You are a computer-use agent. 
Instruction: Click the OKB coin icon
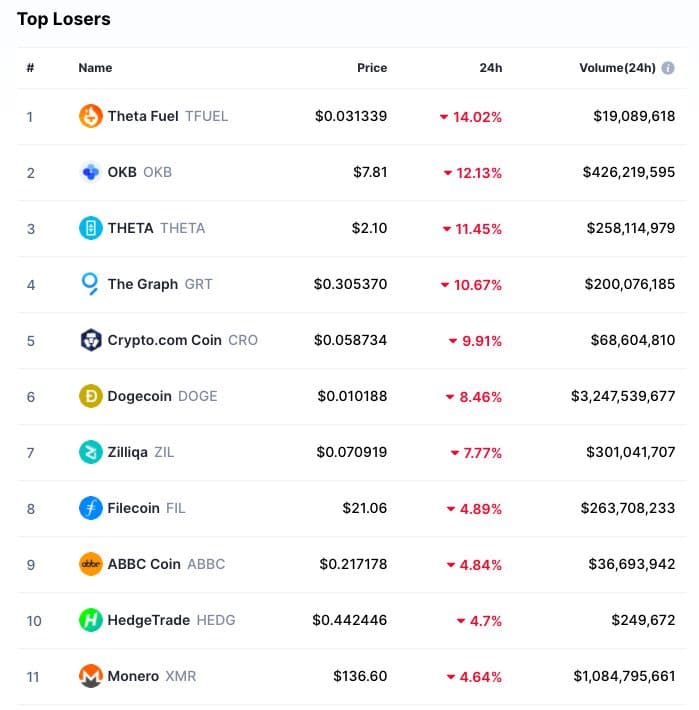coord(91,172)
